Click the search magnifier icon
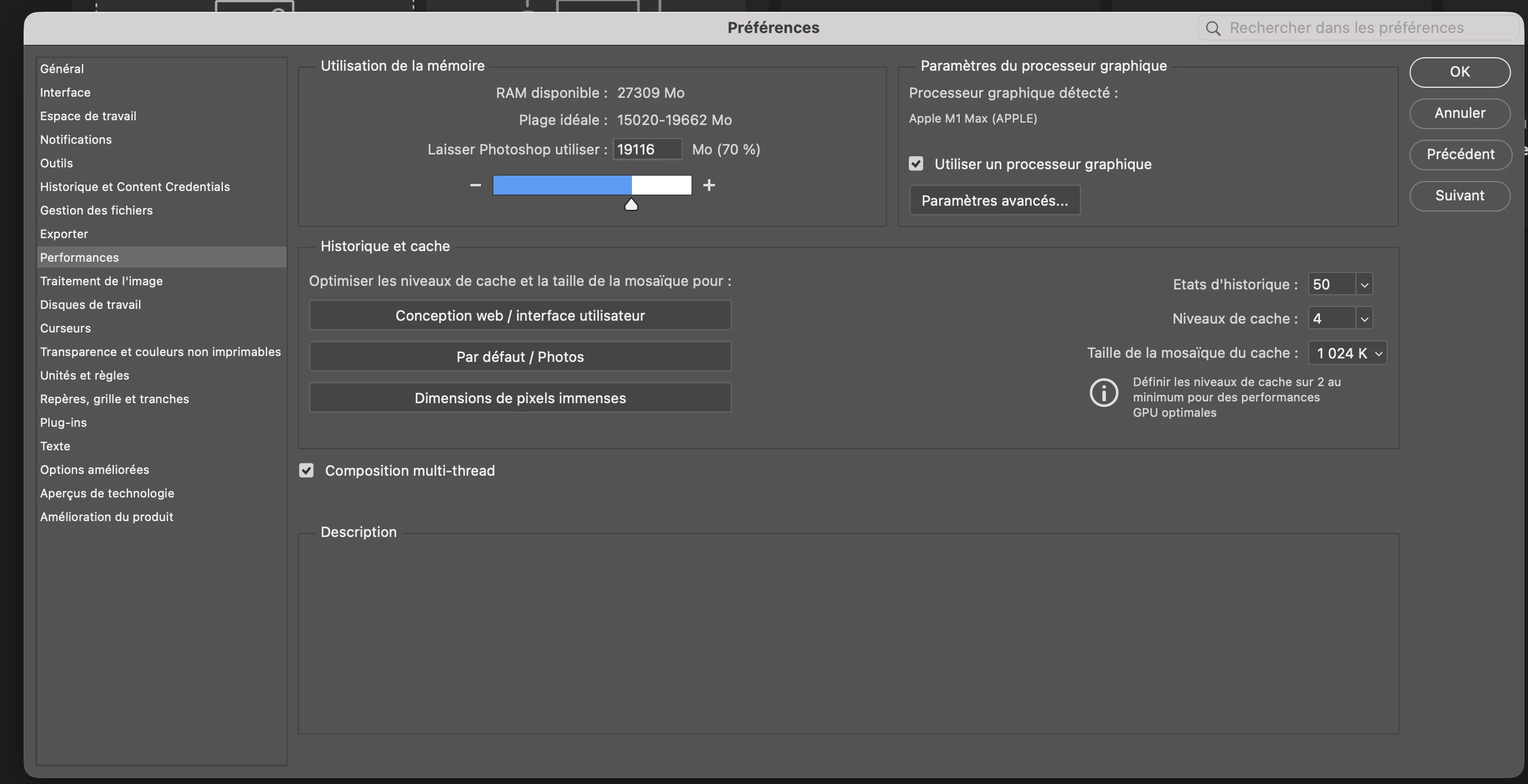 [1213, 28]
